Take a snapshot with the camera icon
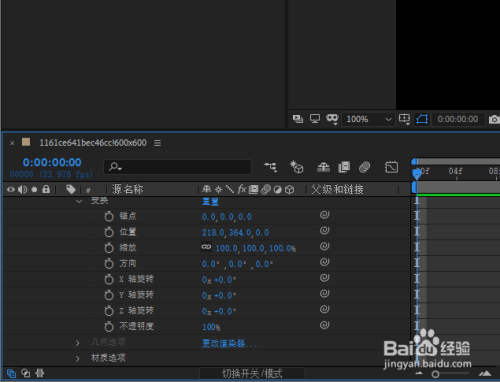This screenshot has height=382, width=500. (494, 119)
